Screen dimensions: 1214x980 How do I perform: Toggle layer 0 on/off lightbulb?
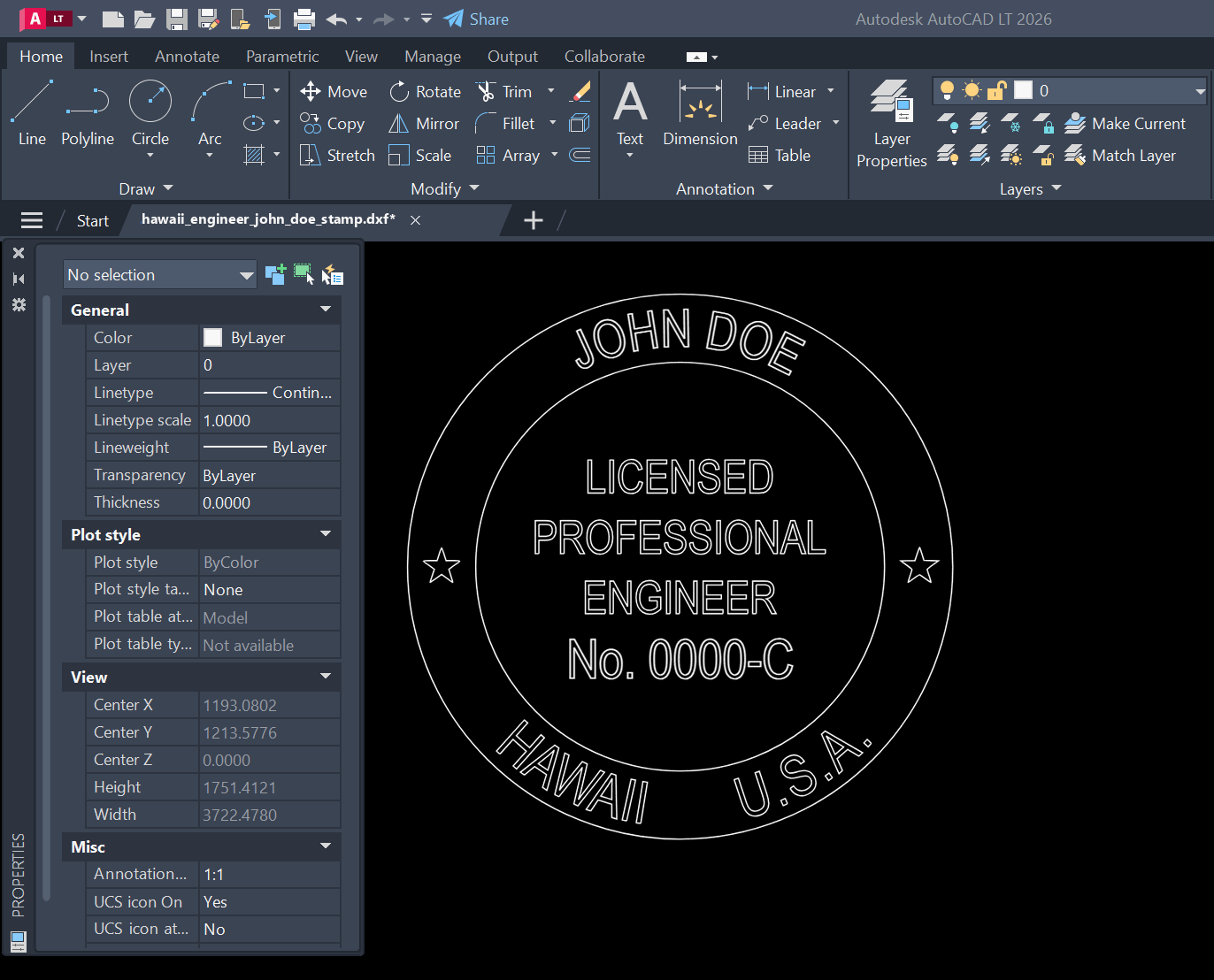click(x=947, y=90)
